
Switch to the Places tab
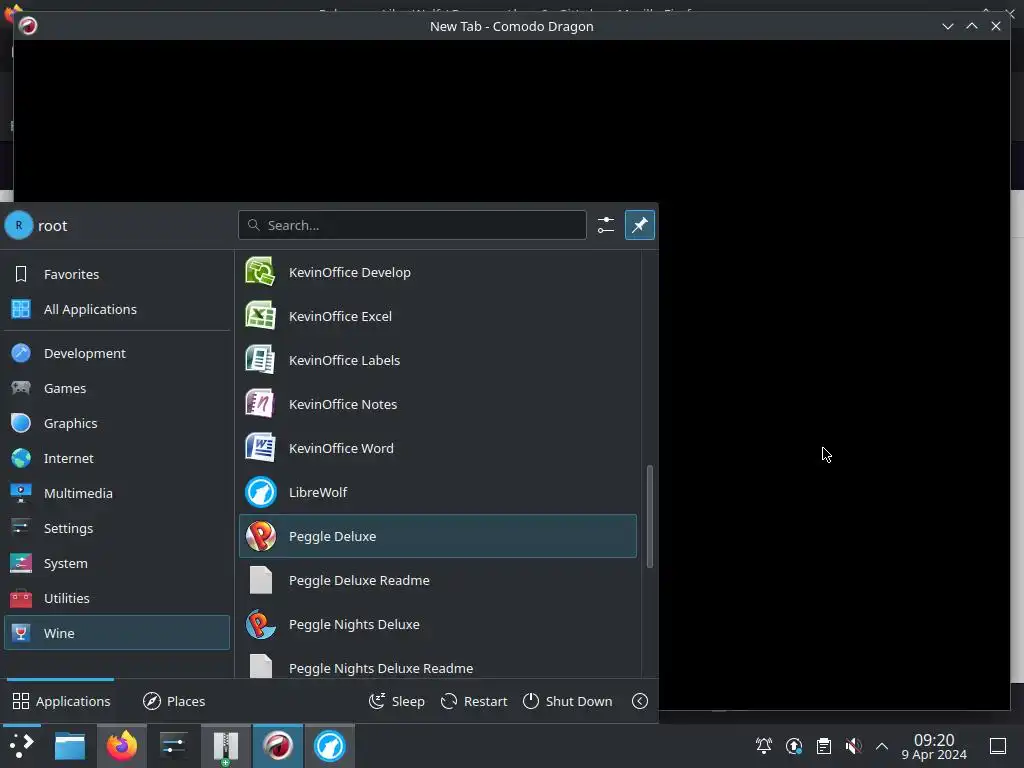(174, 701)
